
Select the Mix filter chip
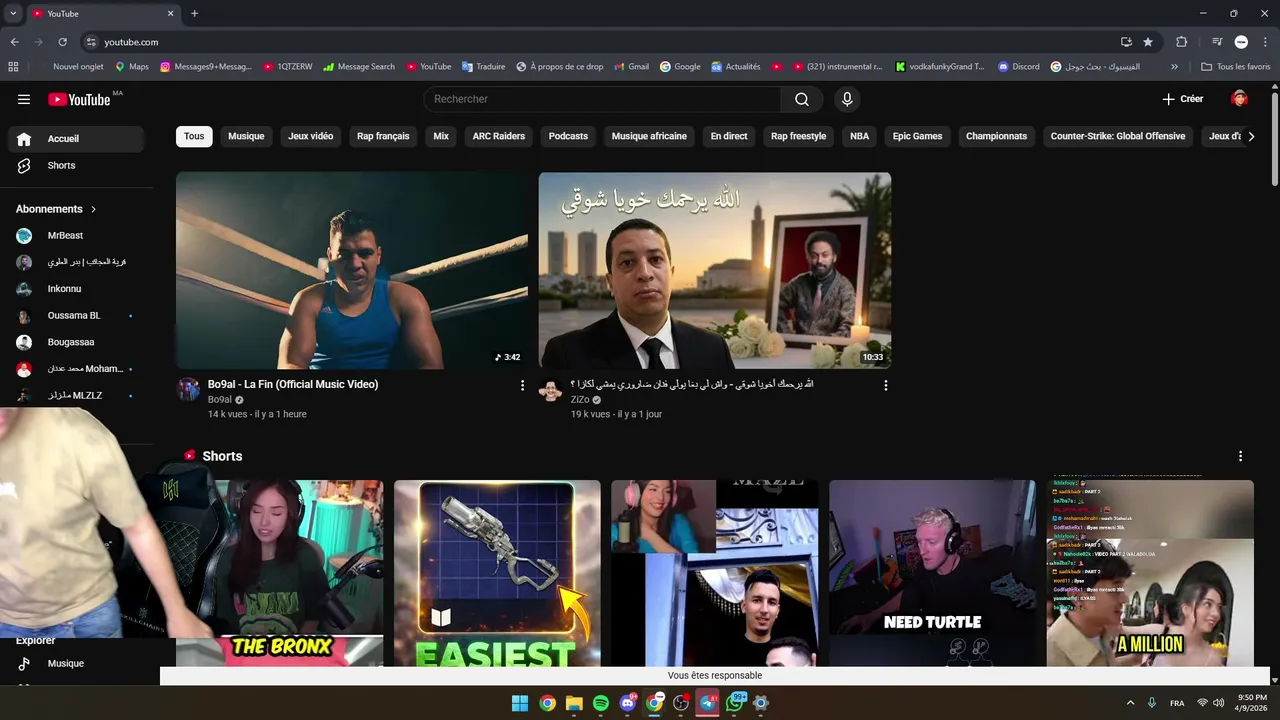pyautogui.click(x=441, y=136)
